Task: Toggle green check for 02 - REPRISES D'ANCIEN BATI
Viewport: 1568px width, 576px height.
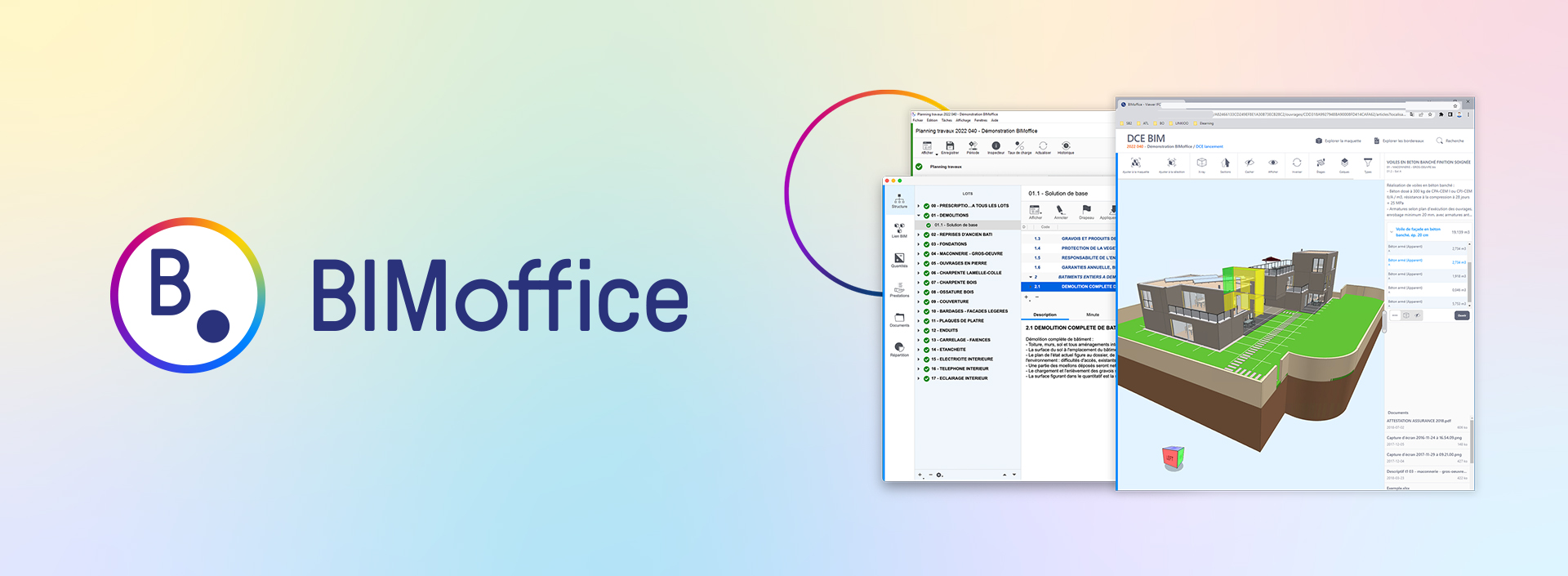Action: (x=927, y=234)
